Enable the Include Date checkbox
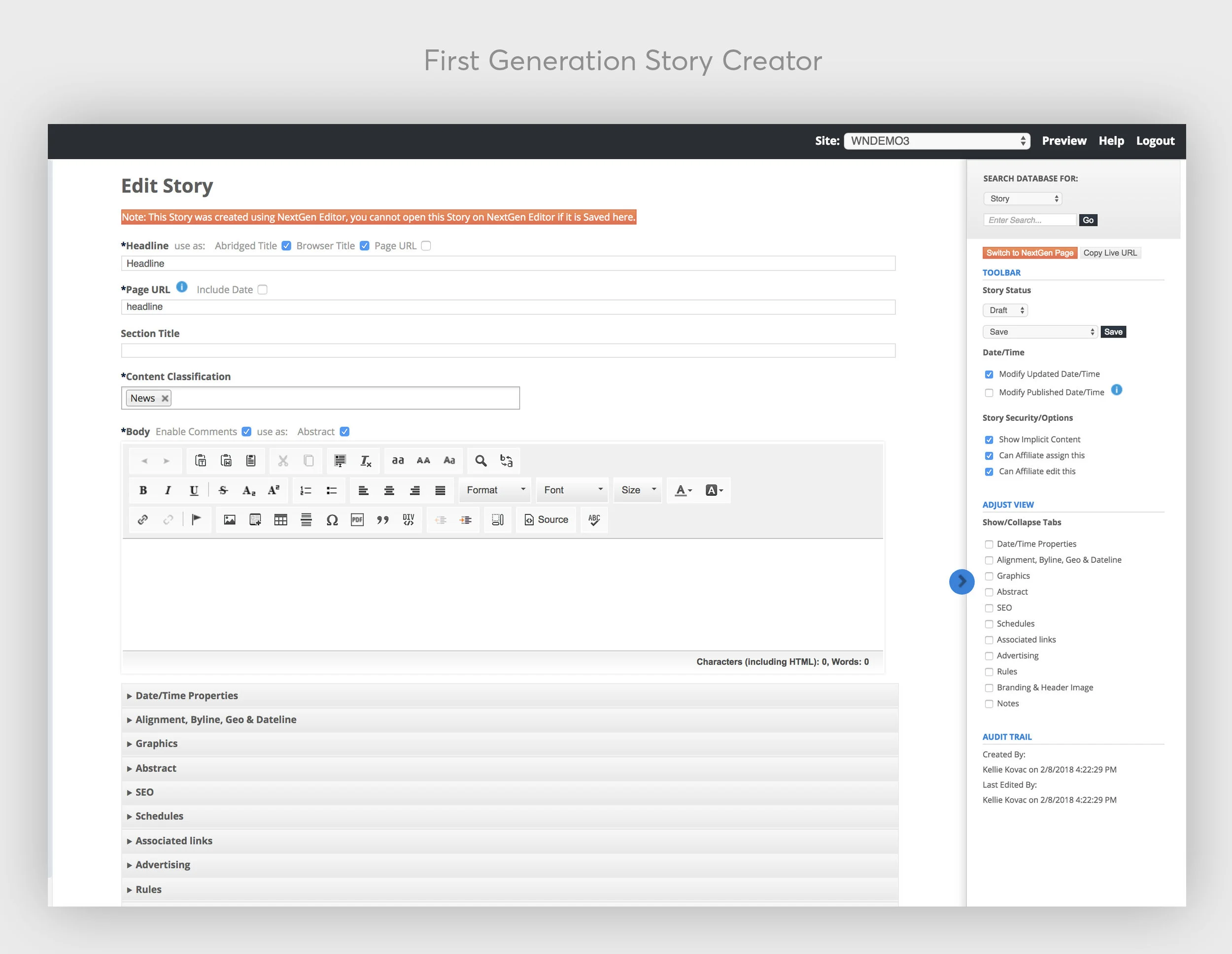Image resolution: width=1232 pixels, height=954 pixels. pos(262,289)
